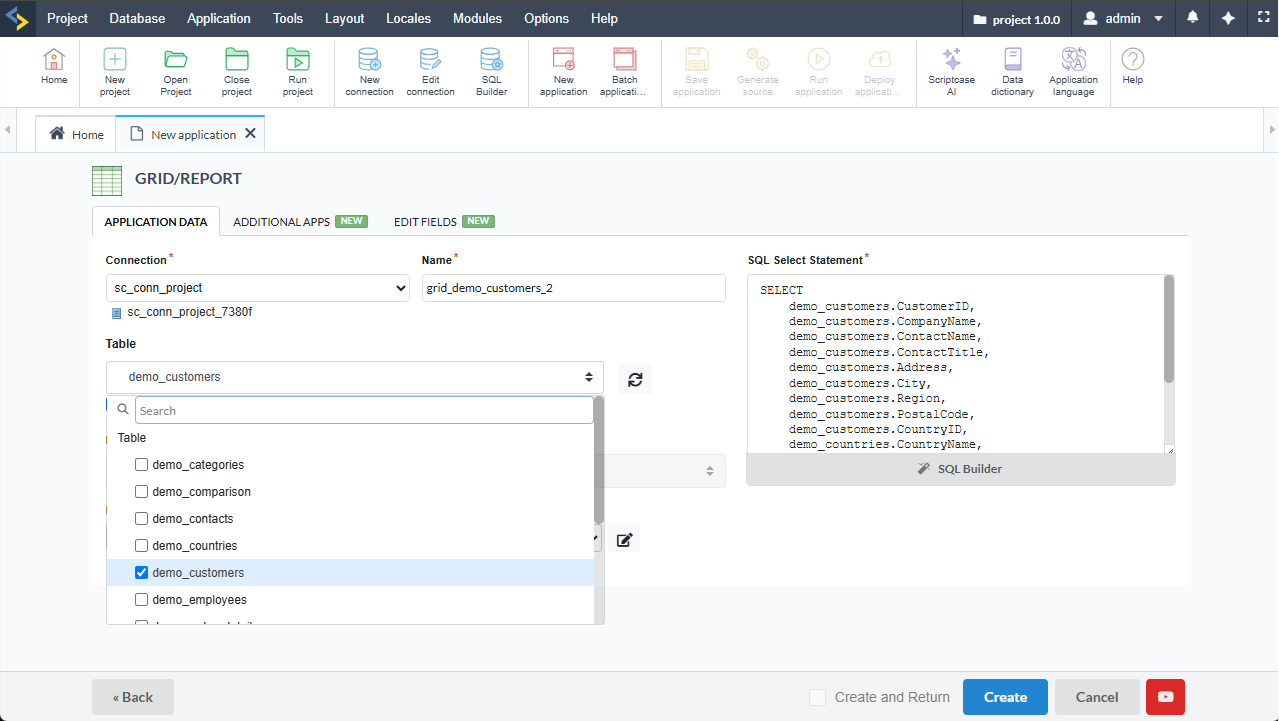This screenshot has height=721, width=1279.
Task: Check the demo_countries table checkbox
Action: [142, 546]
